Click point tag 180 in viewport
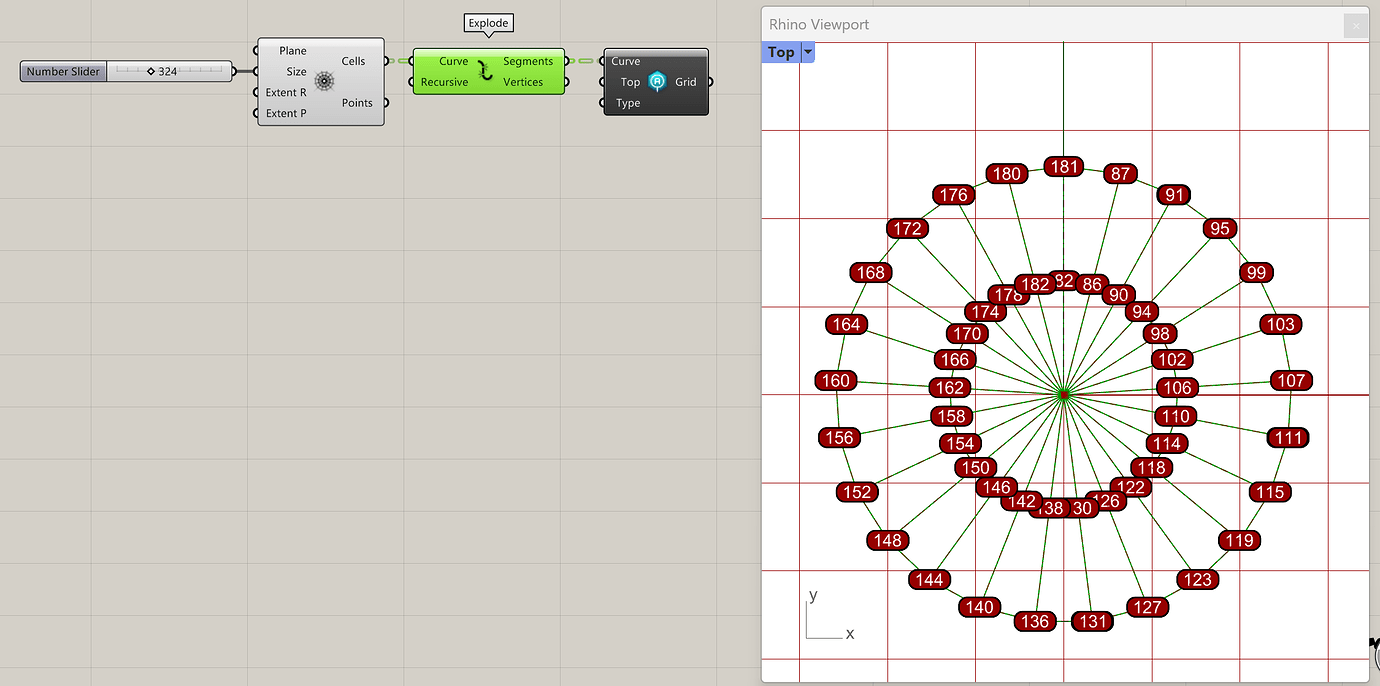 pos(1006,174)
